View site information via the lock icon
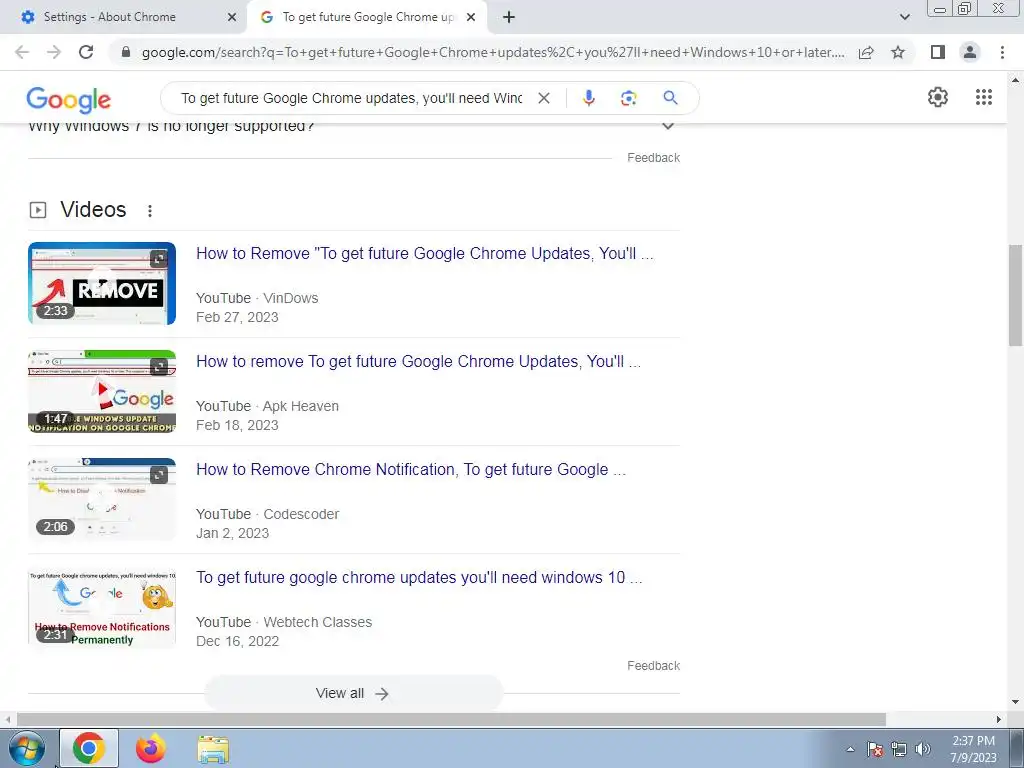The width and height of the screenshot is (1024, 768). pos(126,52)
